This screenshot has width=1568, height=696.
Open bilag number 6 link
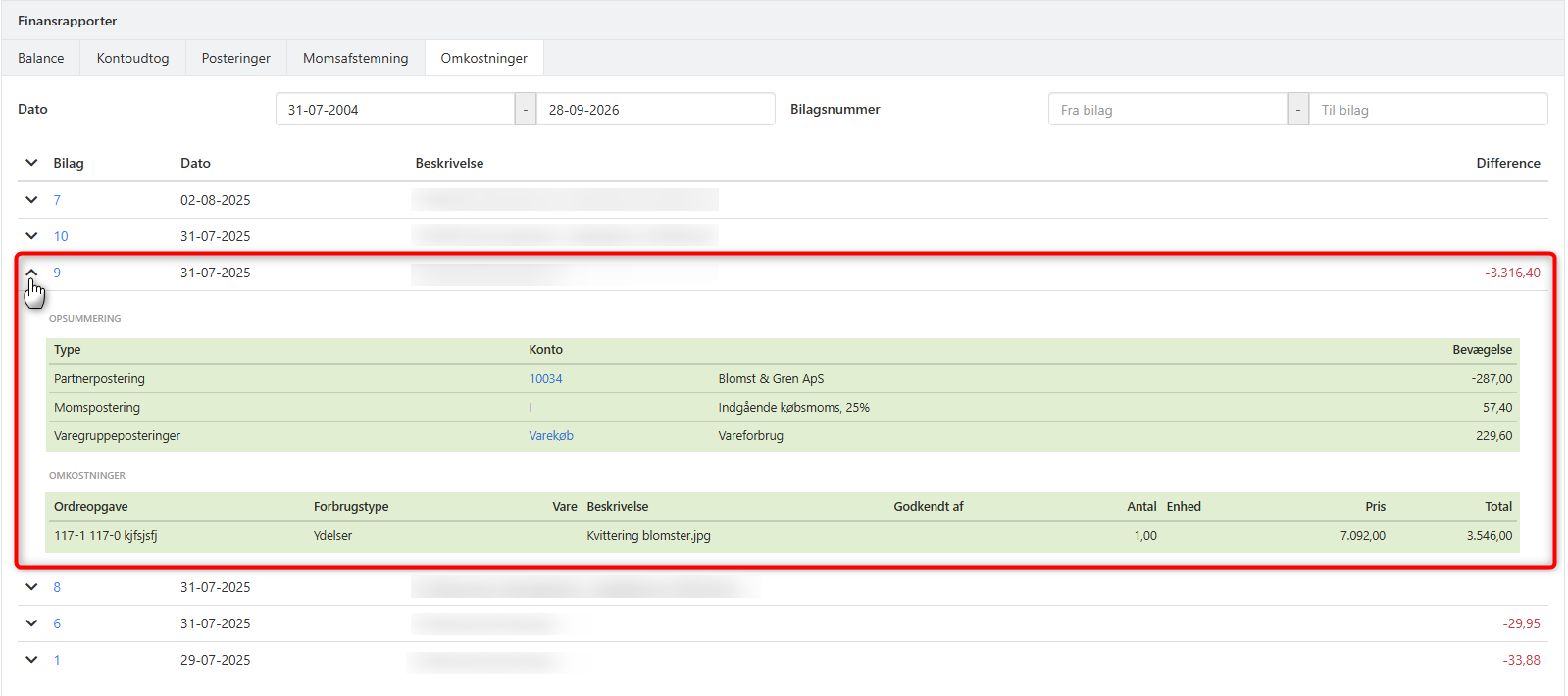pyautogui.click(x=57, y=623)
